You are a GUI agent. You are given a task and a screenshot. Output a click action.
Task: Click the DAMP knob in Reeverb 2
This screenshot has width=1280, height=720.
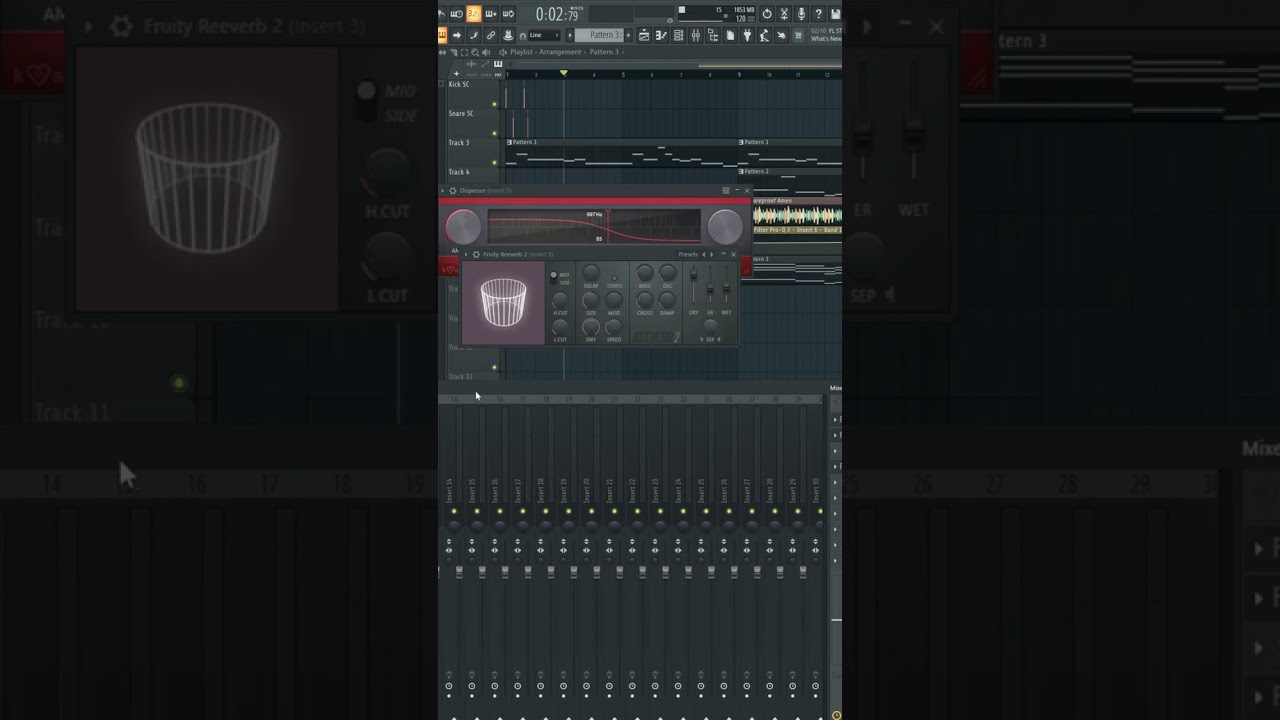[667, 300]
